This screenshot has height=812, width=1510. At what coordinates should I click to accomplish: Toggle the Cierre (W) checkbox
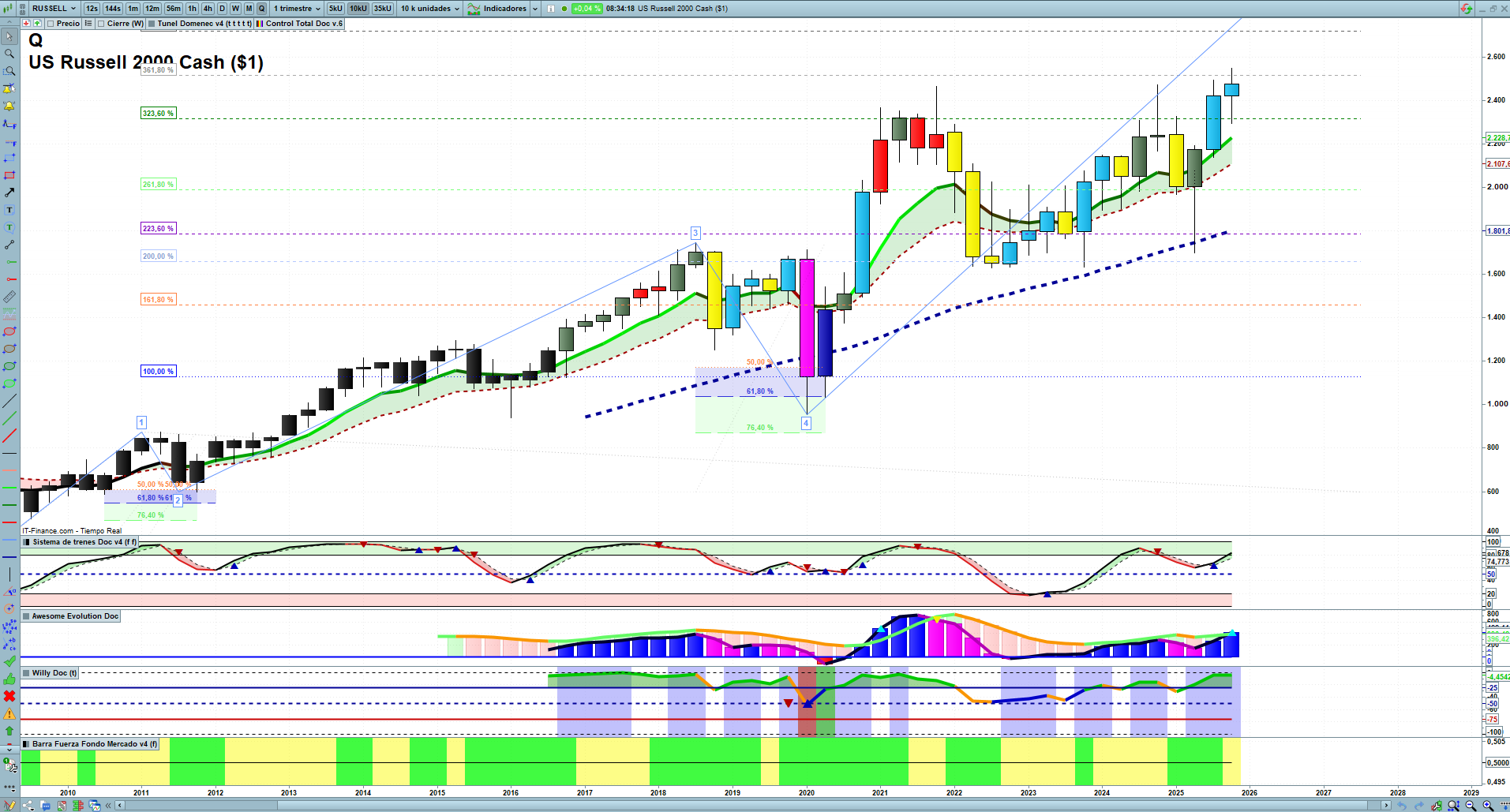point(101,24)
